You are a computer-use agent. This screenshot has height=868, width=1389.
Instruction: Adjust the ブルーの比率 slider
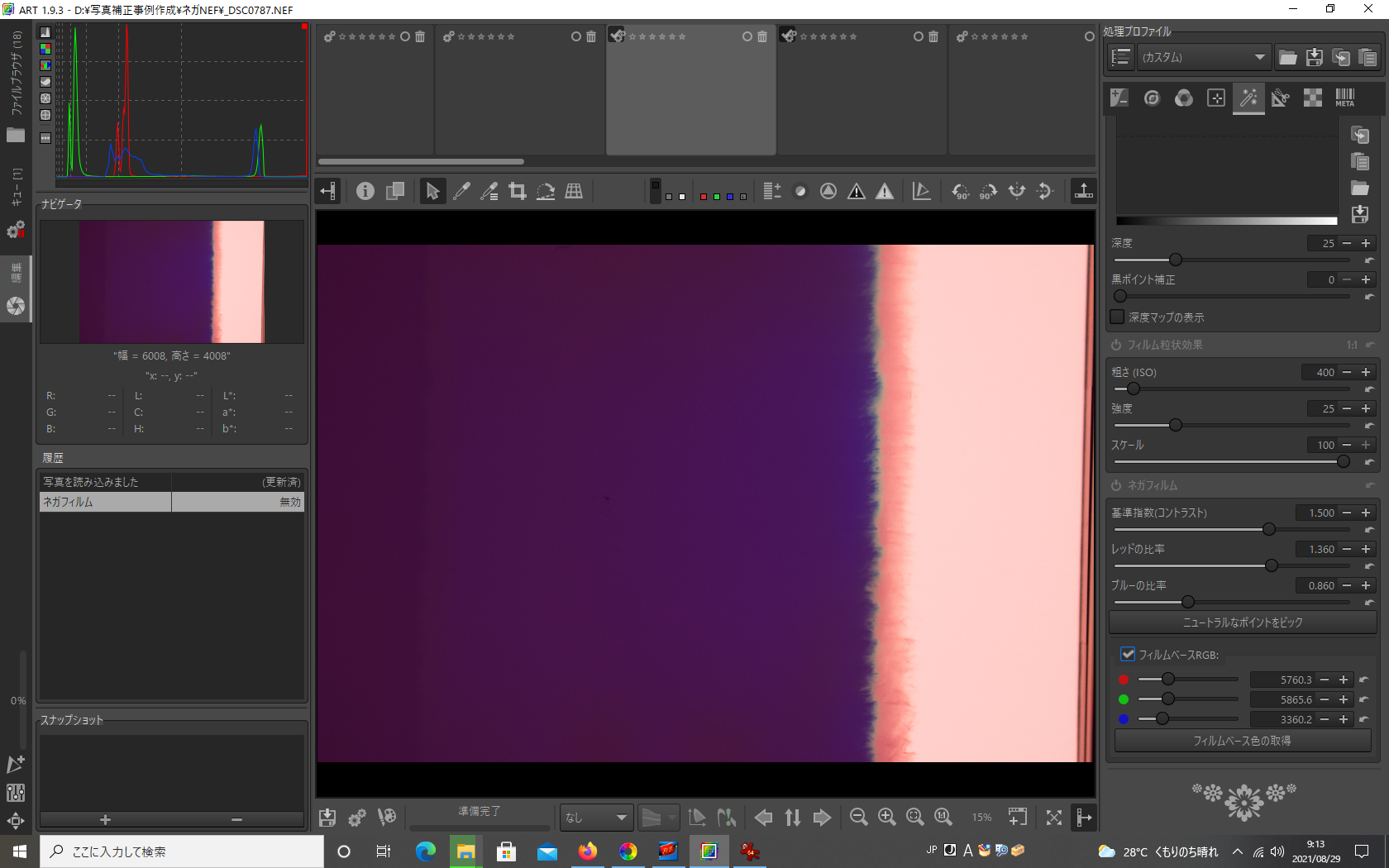coord(1232,603)
